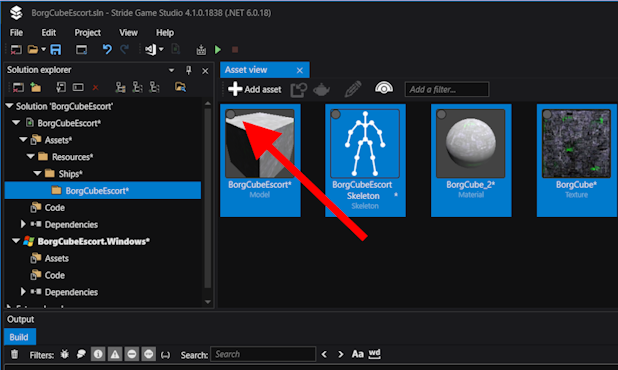The width and height of the screenshot is (618, 370).
Task: Toggle the info filter in Output
Action: (98, 354)
